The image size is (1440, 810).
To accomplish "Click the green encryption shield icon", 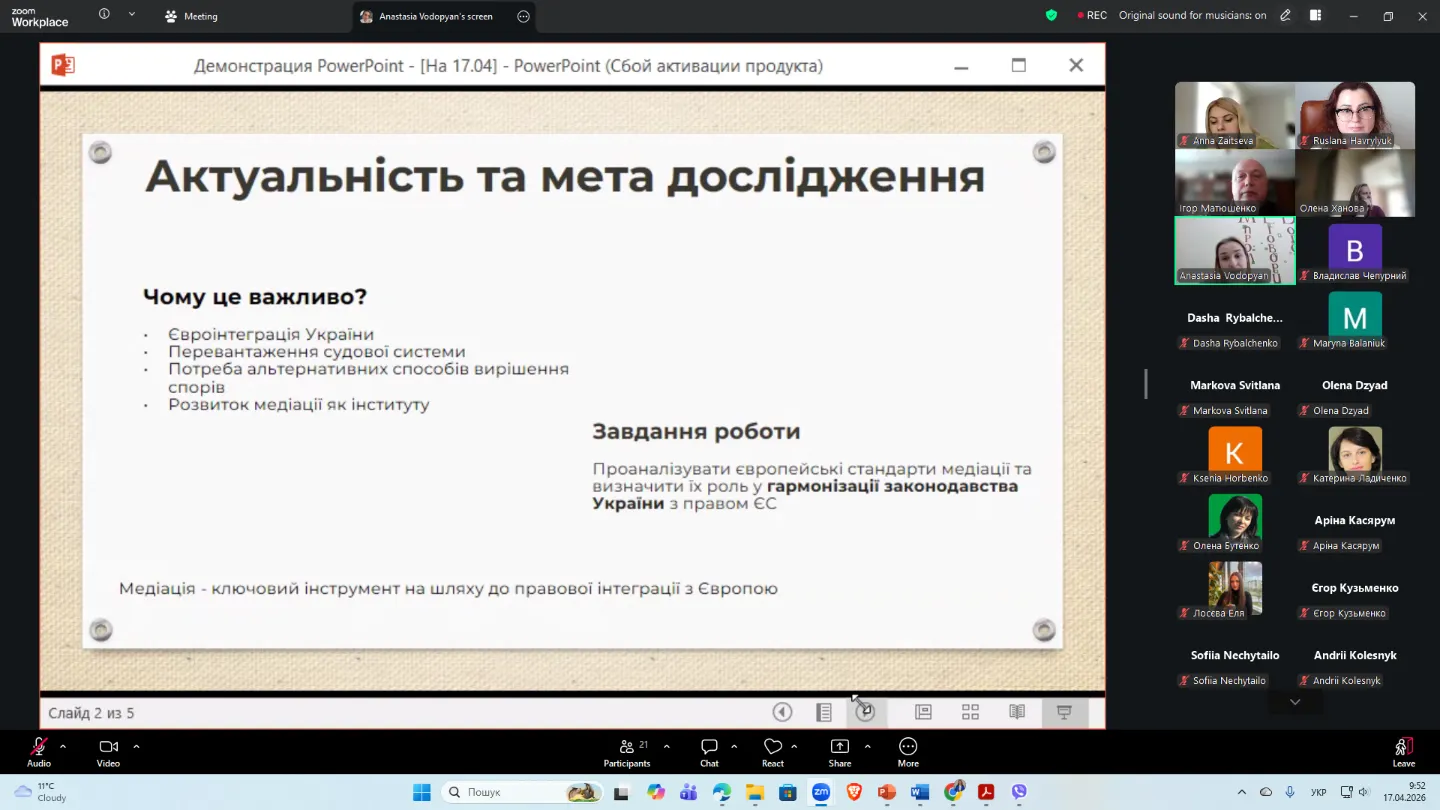I will coord(1051,16).
